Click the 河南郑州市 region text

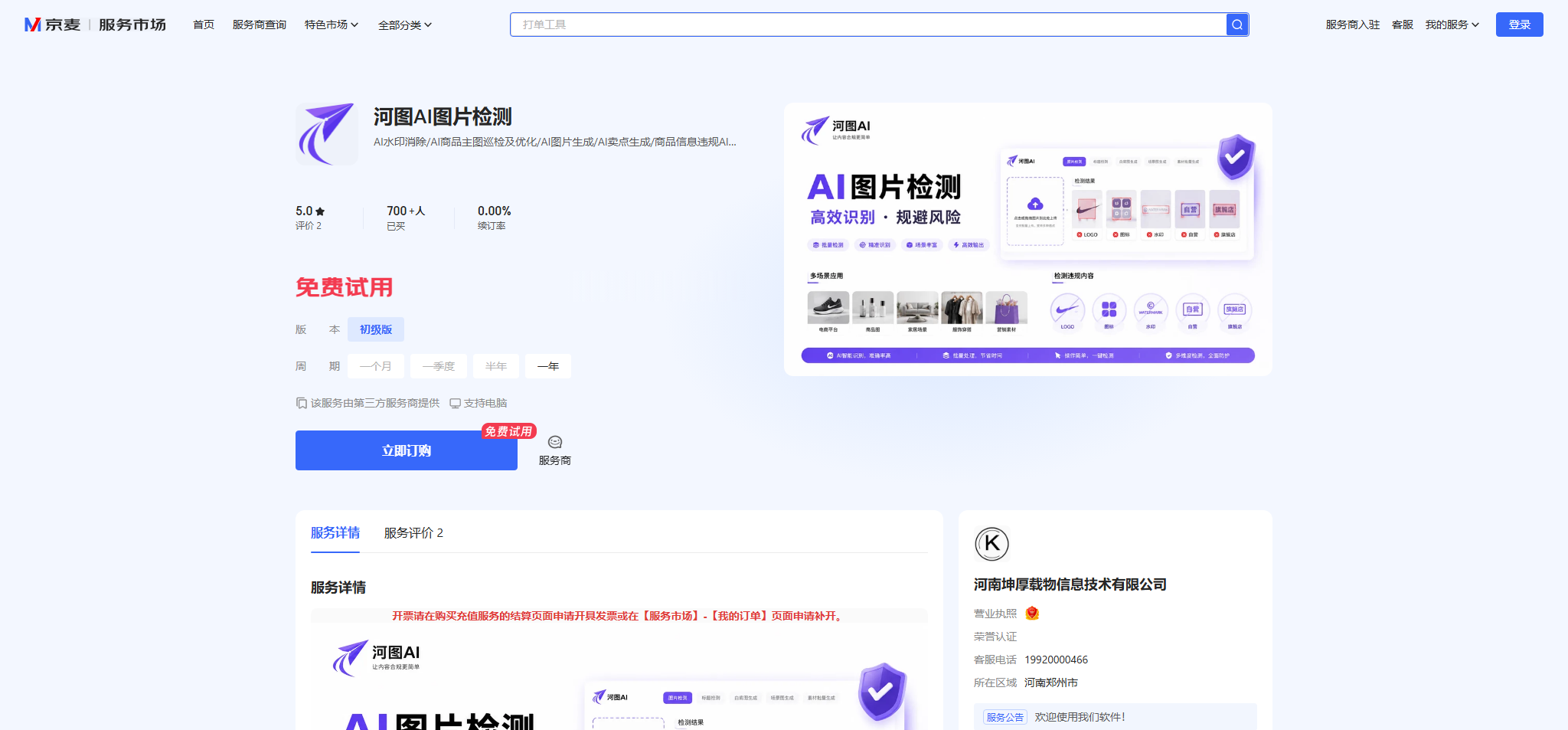click(x=1051, y=683)
